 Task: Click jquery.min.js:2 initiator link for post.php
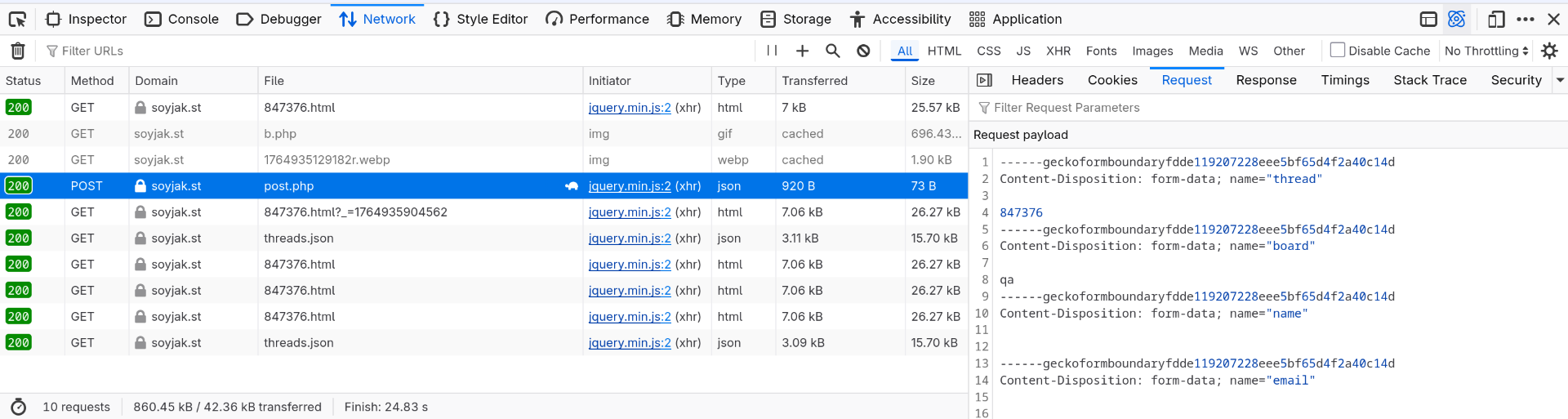coord(629,186)
